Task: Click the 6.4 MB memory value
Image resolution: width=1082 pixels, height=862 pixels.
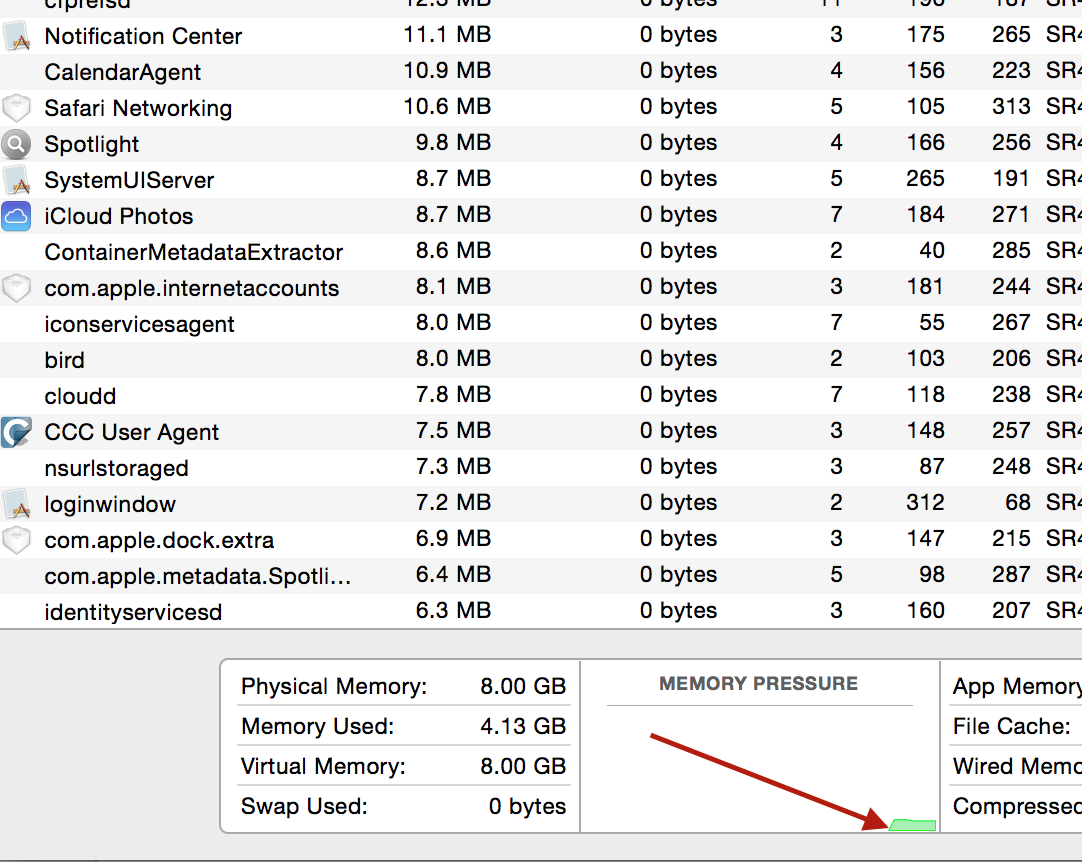Action: (x=453, y=574)
